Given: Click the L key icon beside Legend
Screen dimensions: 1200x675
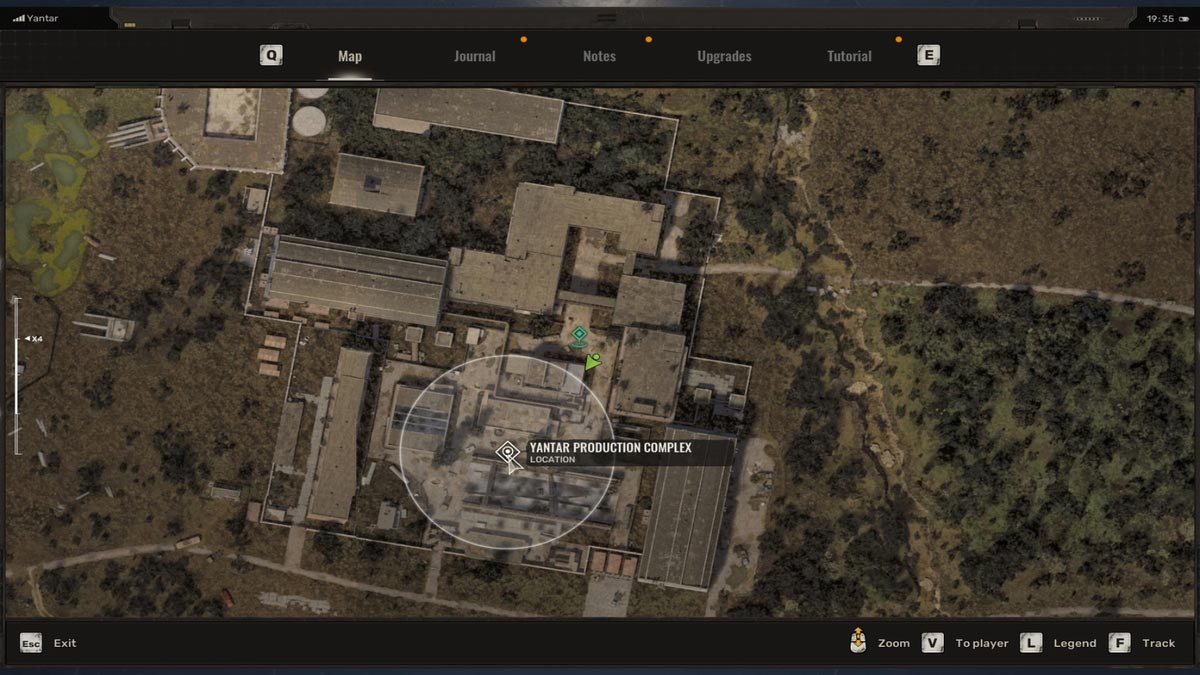Looking at the screenshot, I should [x=1030, y=643].
